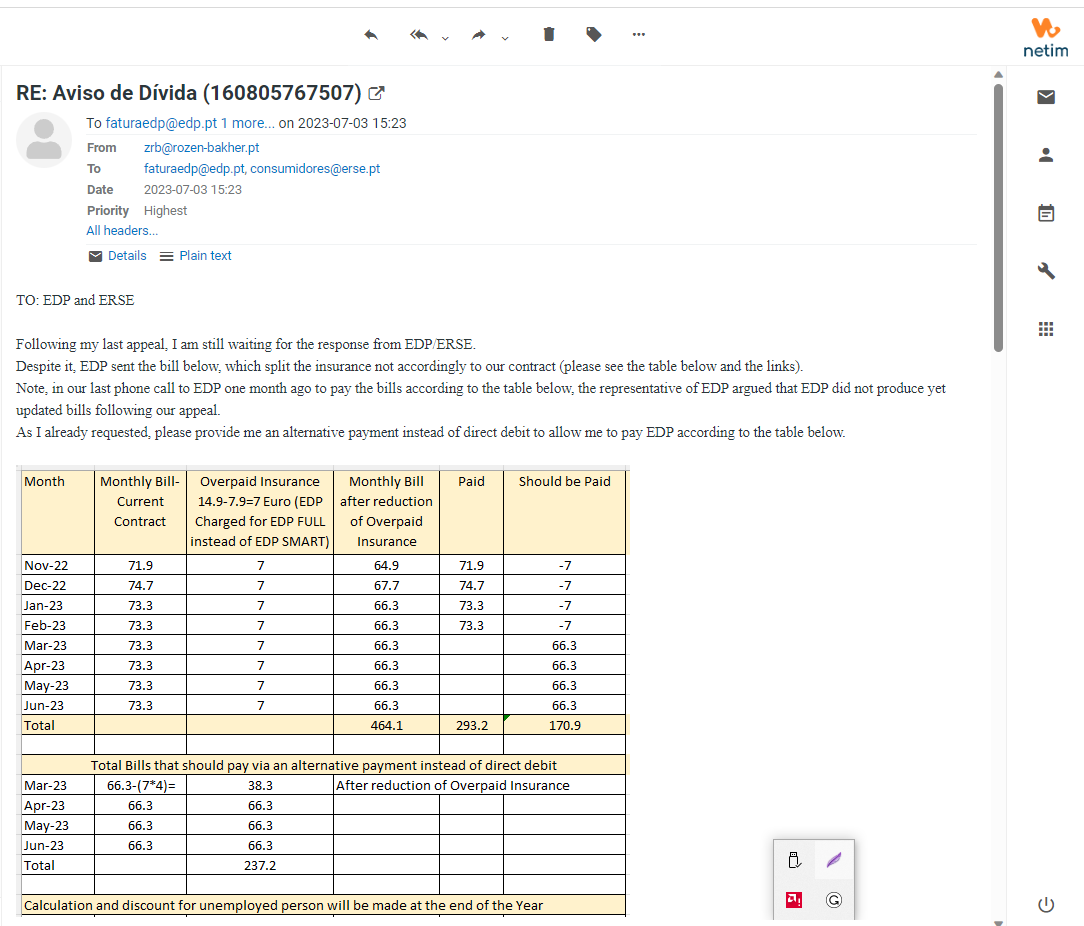Click the 'Dec-22' table cell
The height and width of the screenshot is (926, 1084).
[58, 585]
